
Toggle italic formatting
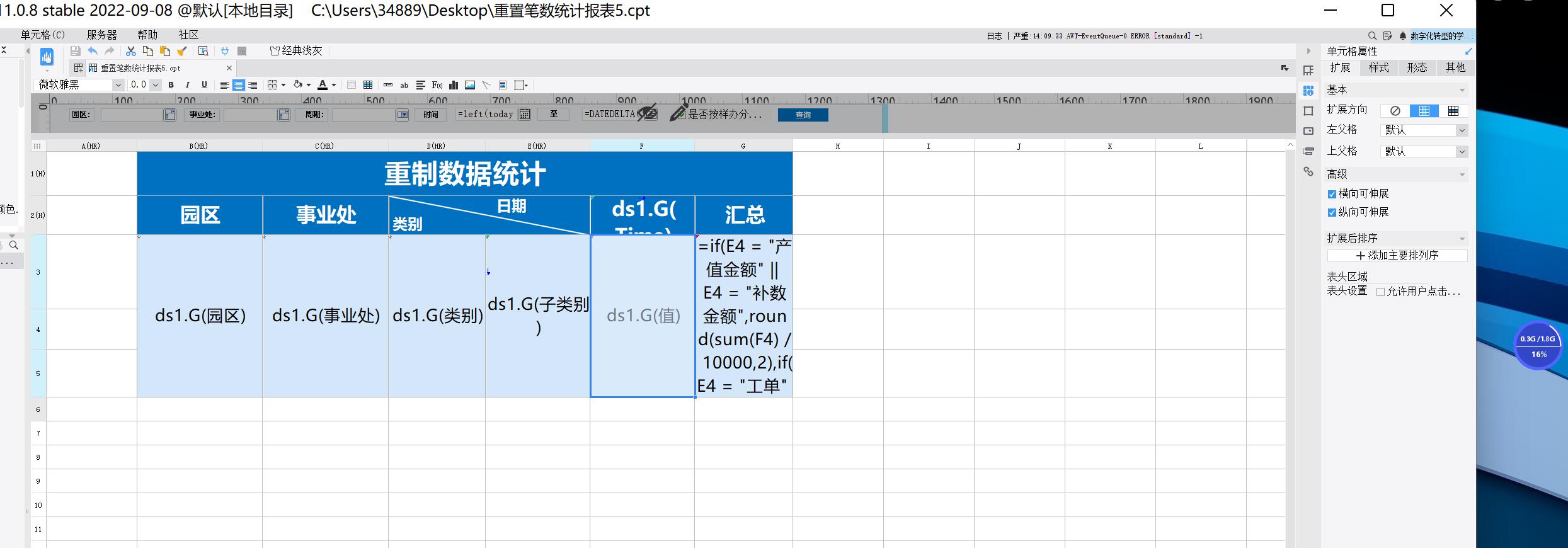tap(187, 85)
